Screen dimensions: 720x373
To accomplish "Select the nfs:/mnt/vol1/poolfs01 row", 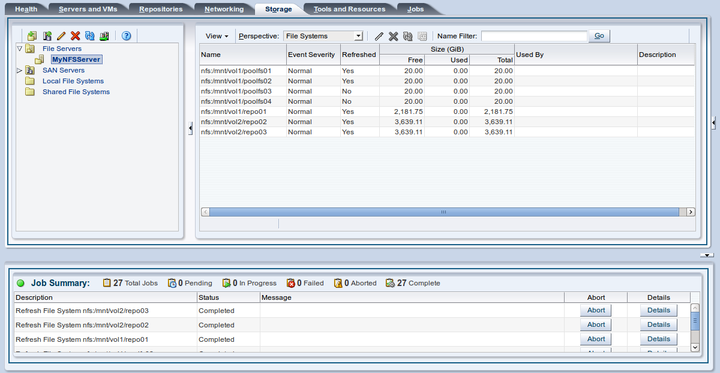I will [x=447, y=71].
